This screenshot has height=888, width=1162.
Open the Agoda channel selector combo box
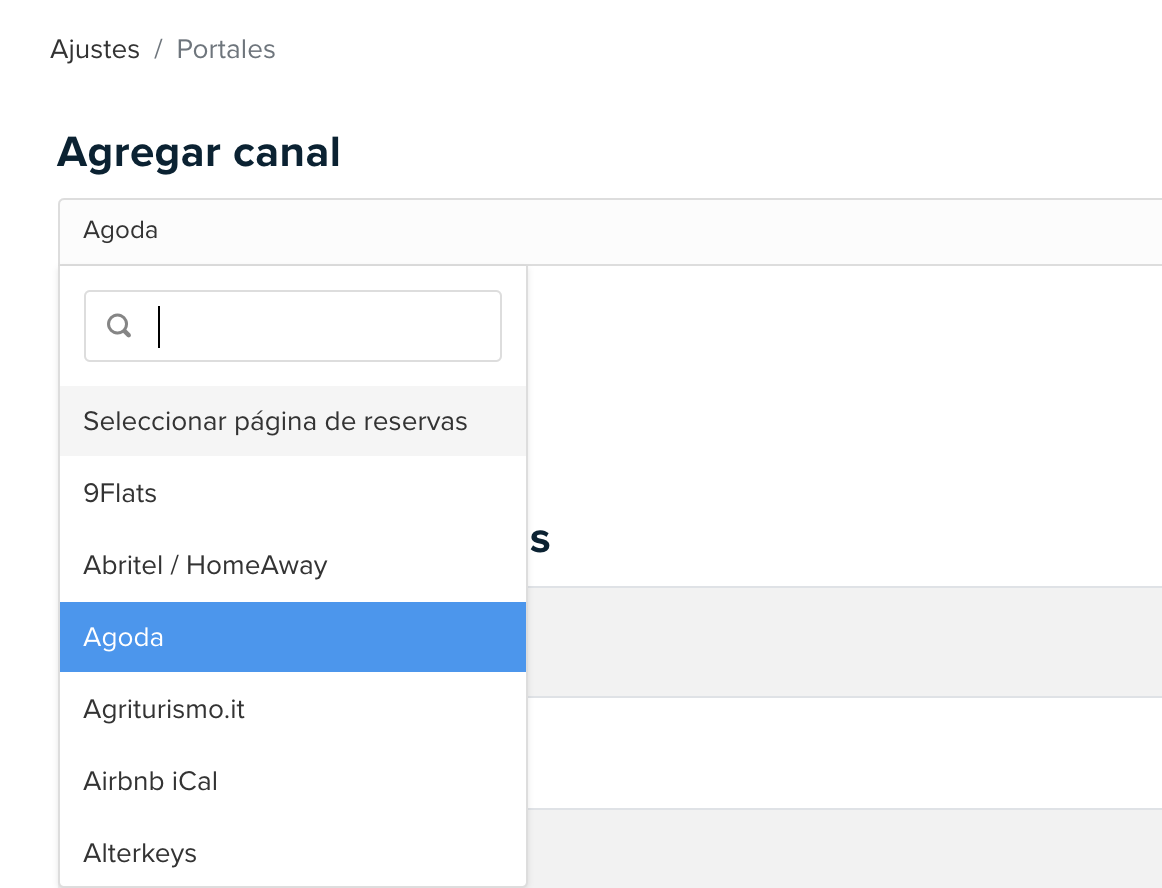point(610,231)
